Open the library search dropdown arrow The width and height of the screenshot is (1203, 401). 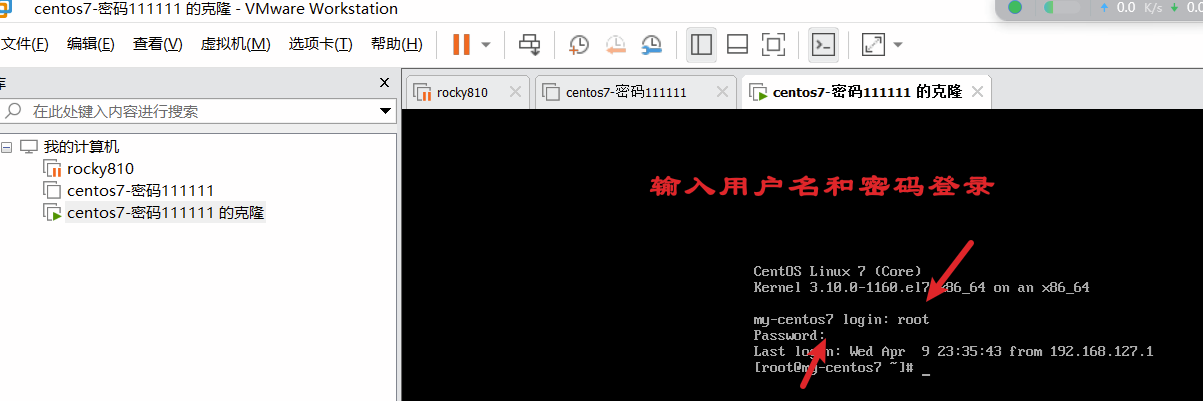385,112
